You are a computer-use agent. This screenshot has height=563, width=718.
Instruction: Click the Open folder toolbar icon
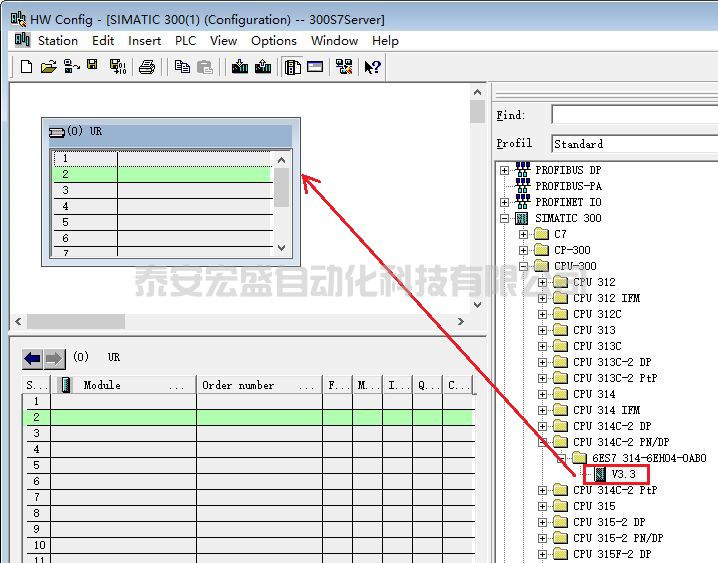[48, 67]
